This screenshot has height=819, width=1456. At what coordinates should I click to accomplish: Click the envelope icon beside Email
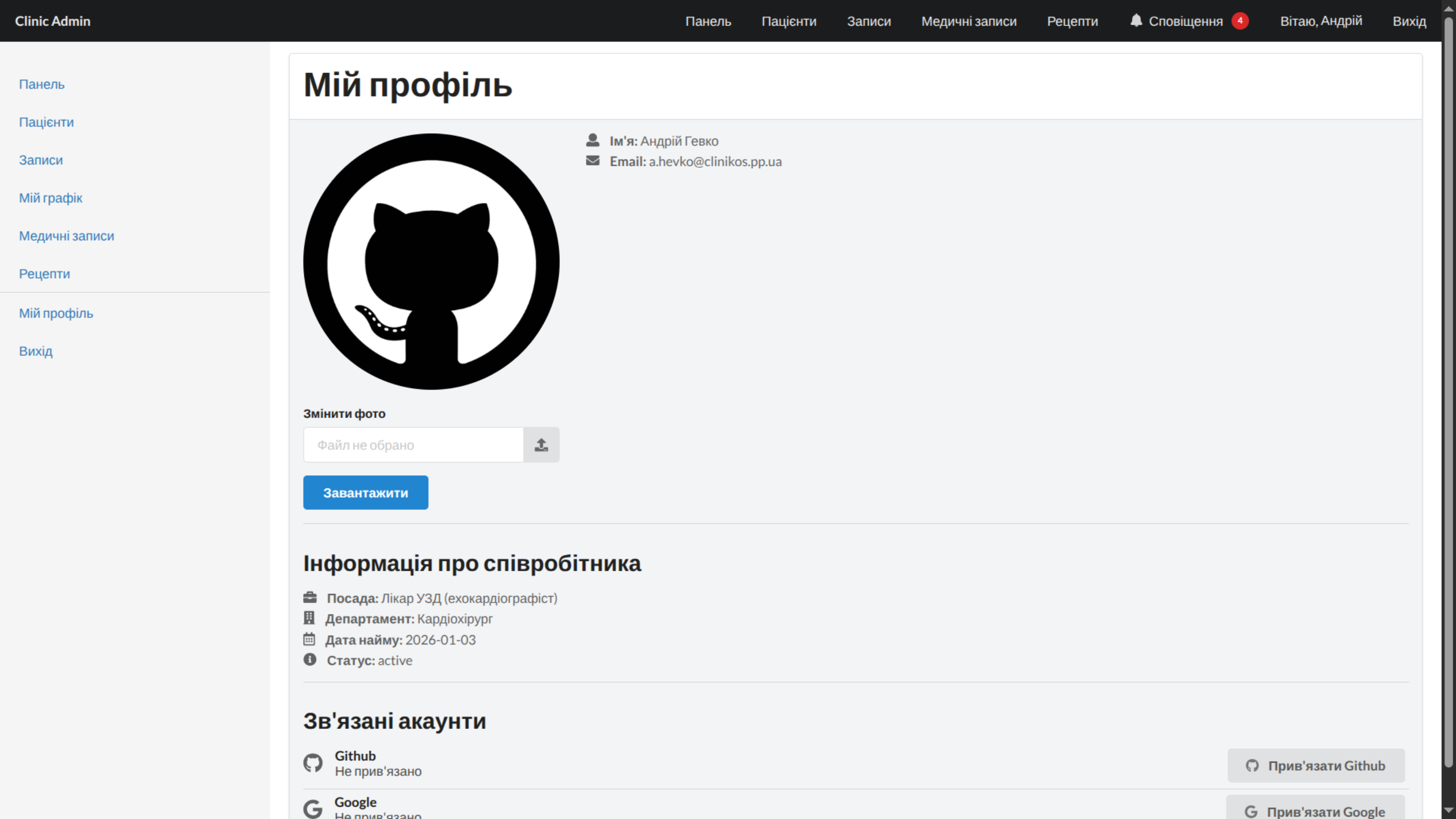click(x=592, y=161)
